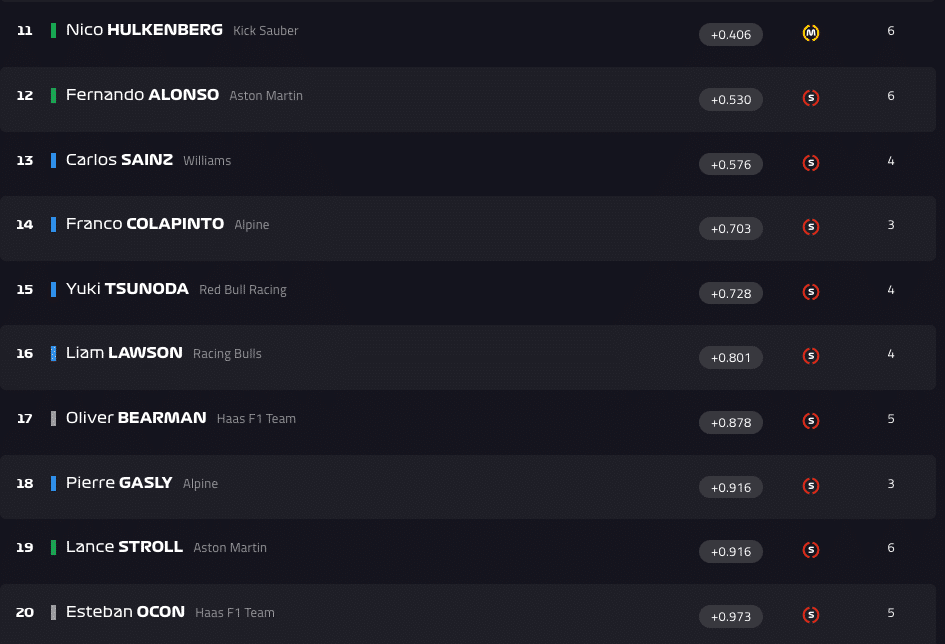Open Fernando Alonso's driver name
The image size is (945, 644).
(x=142, y=95)
